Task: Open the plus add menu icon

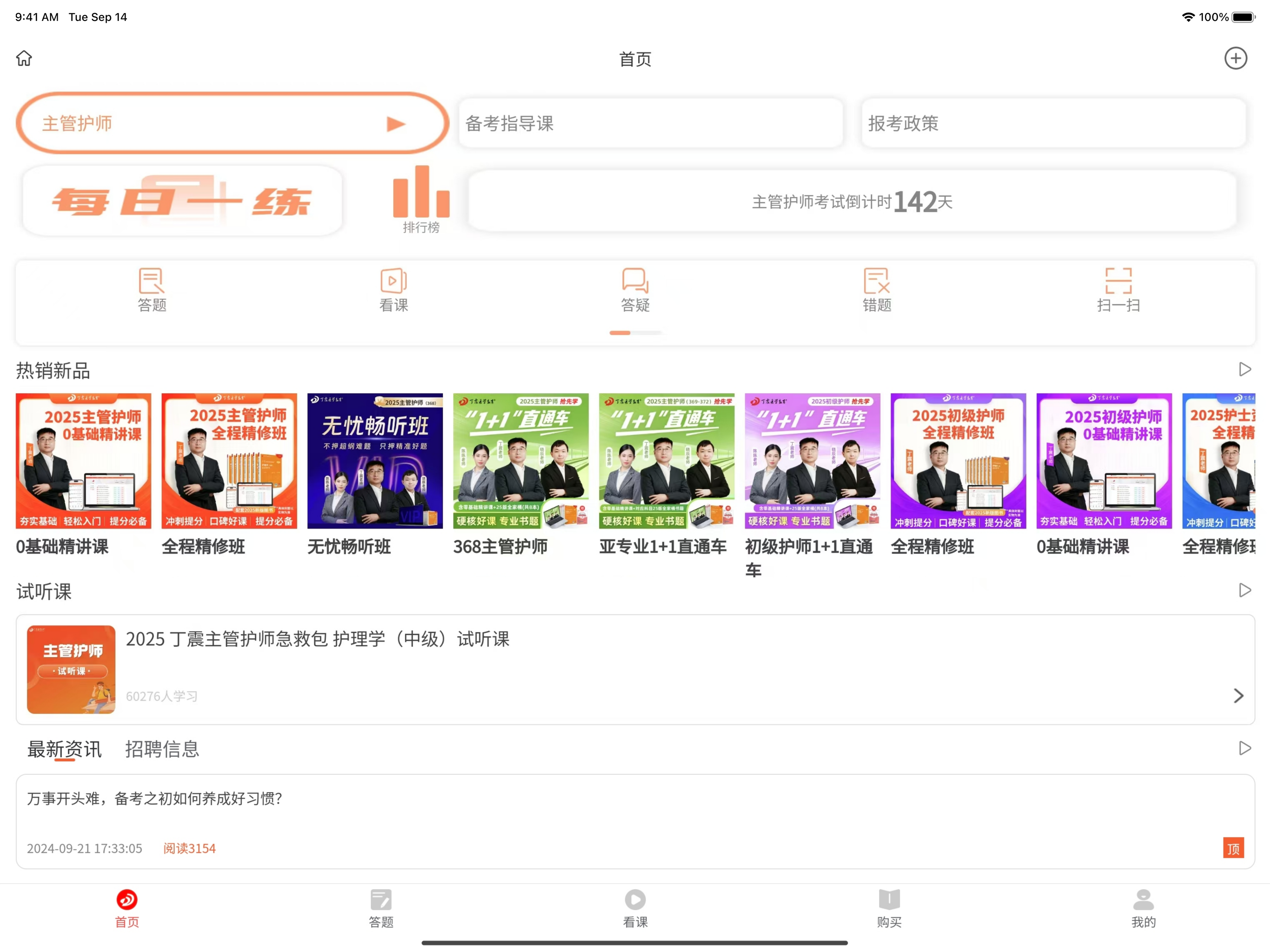Action: 1236,58
